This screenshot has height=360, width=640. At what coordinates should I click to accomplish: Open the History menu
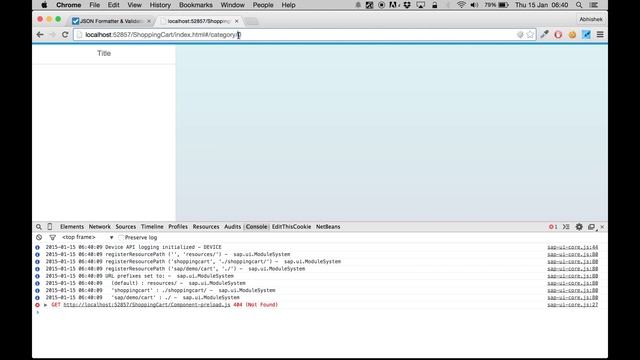(160, 5)
